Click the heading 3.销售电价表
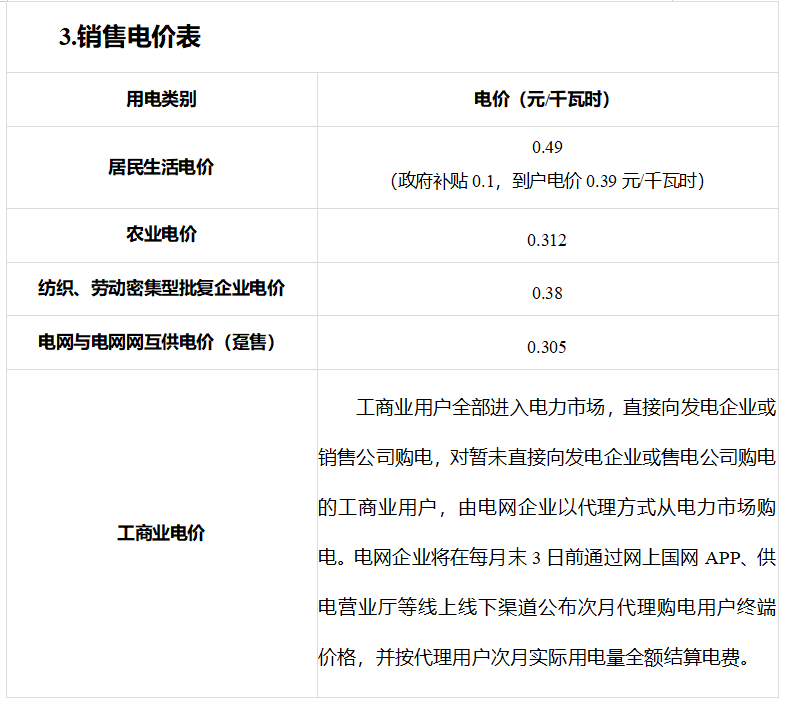Viewport: 785px width, 704px height. (x=130, y=37)
